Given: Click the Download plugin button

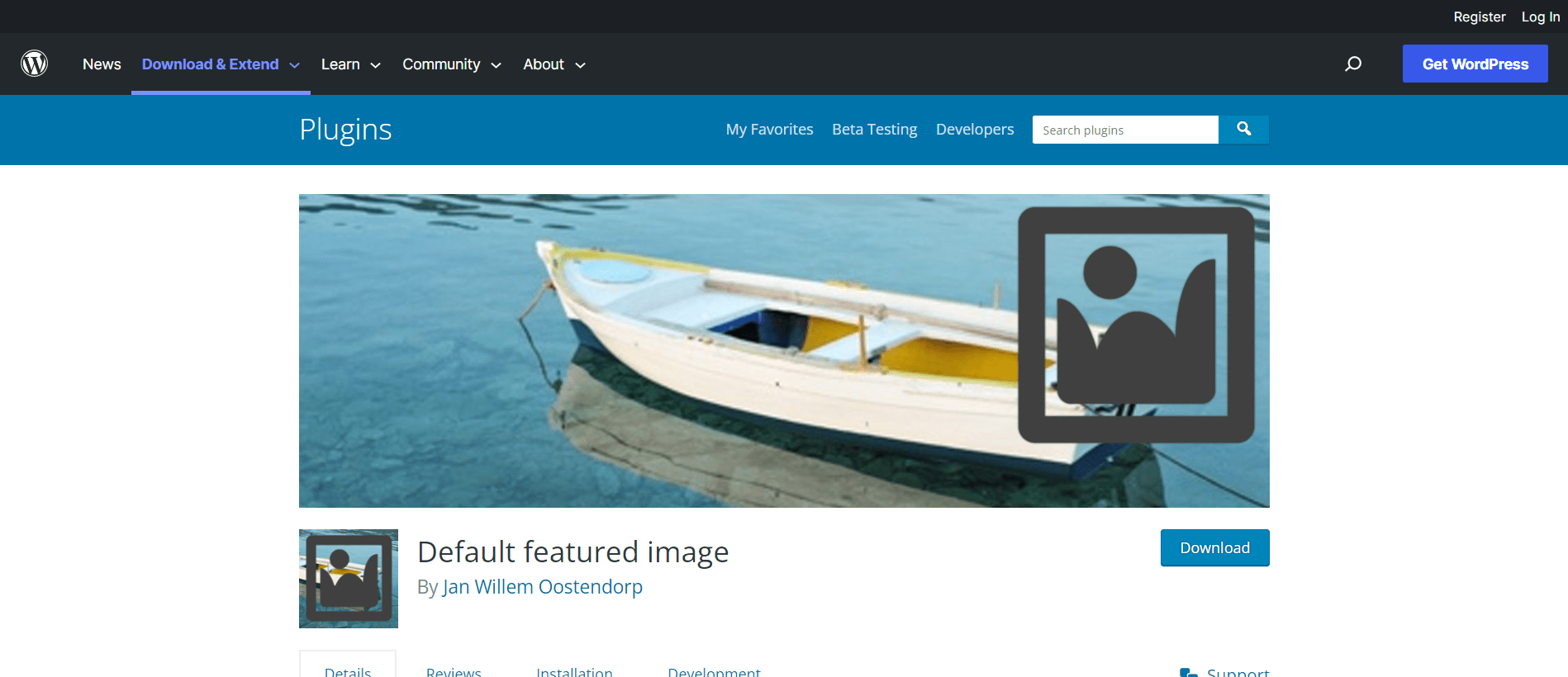Looking at the screenshot, I should click(1214, 547).
